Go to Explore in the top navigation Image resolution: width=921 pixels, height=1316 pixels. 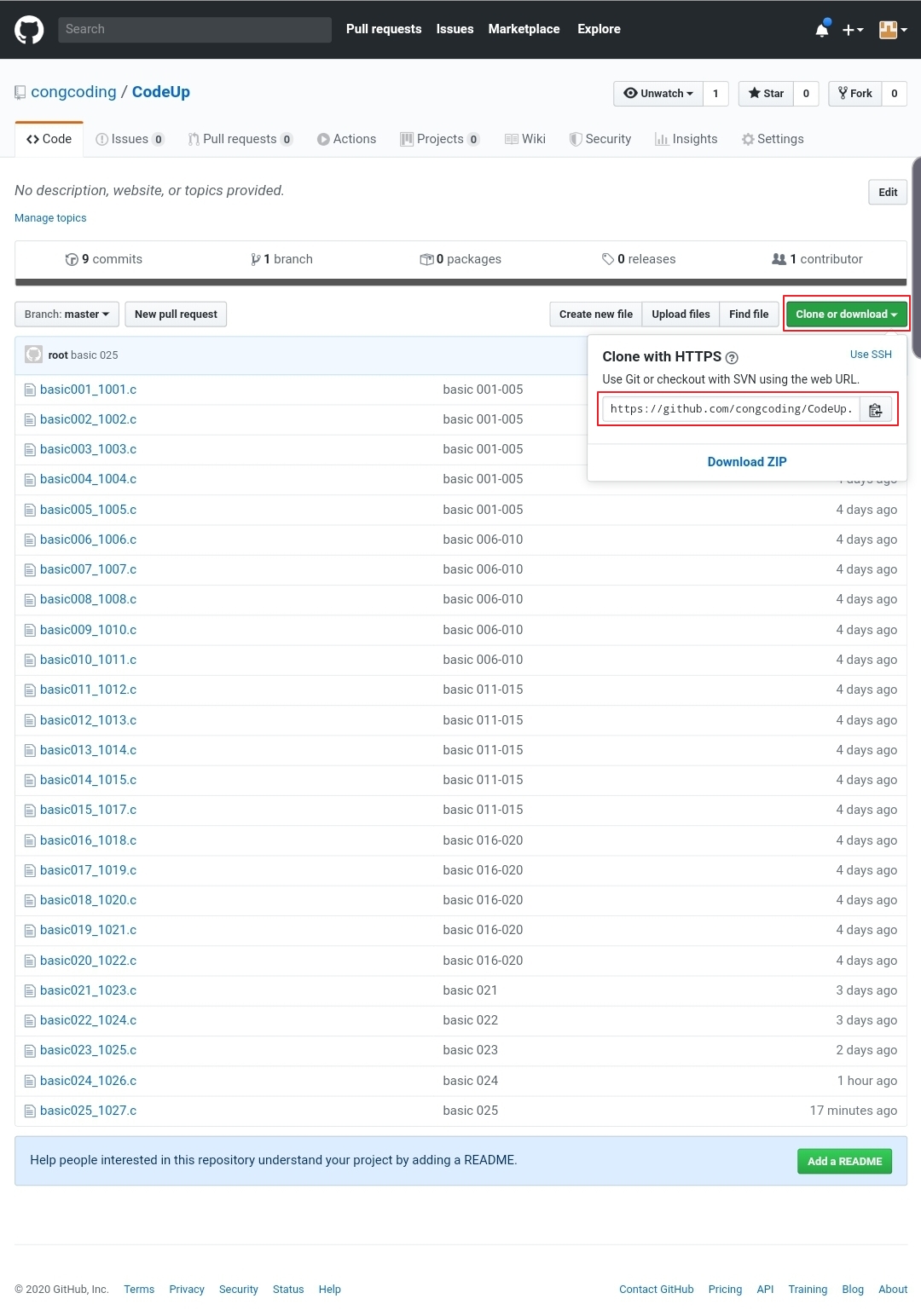(599, 29)
